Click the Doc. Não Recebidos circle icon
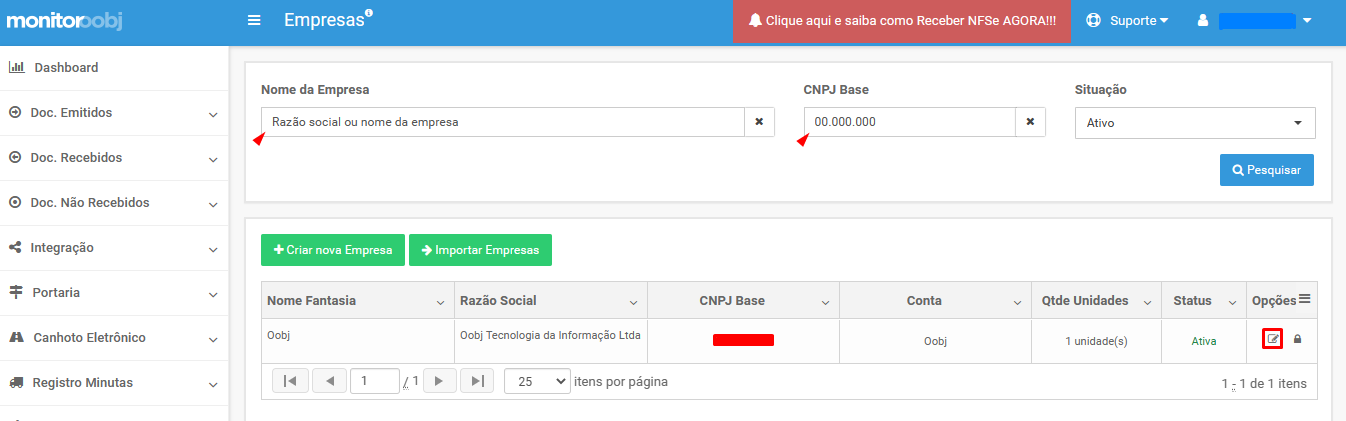 [x=15, y=203]
